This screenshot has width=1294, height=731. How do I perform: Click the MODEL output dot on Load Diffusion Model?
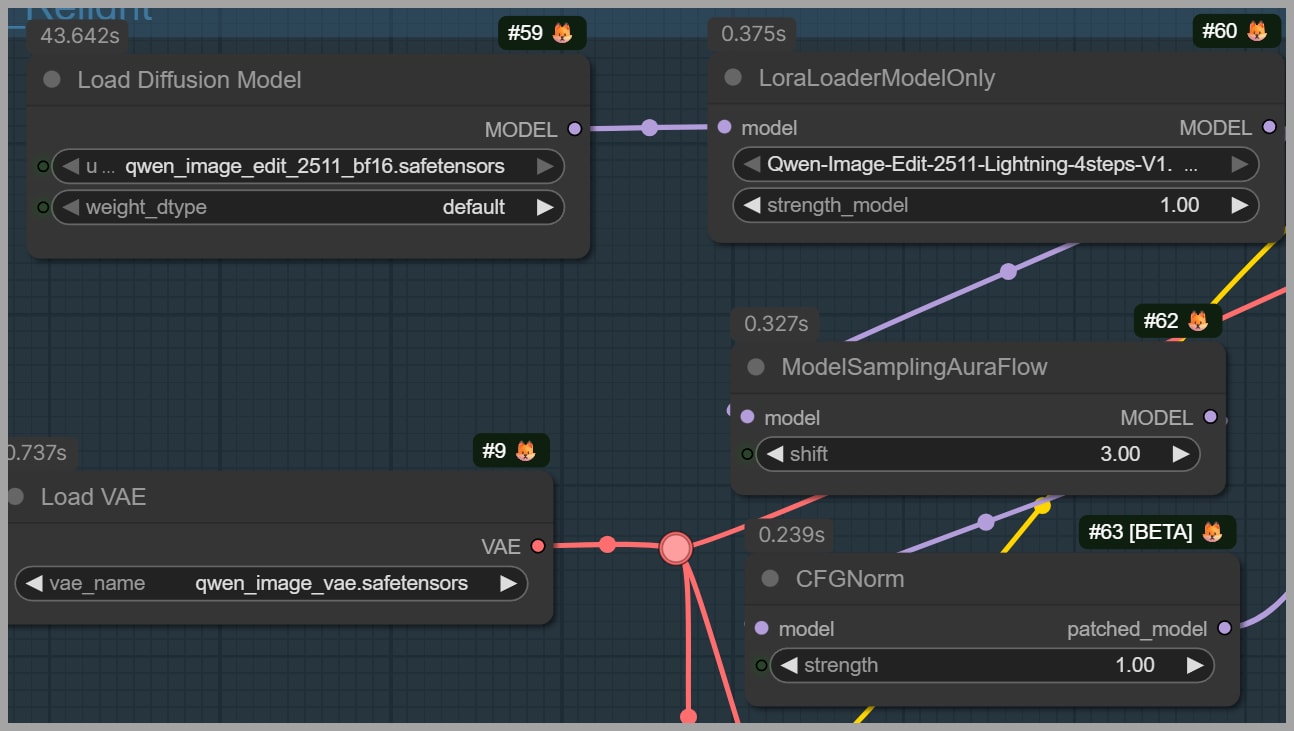[574, 129]
